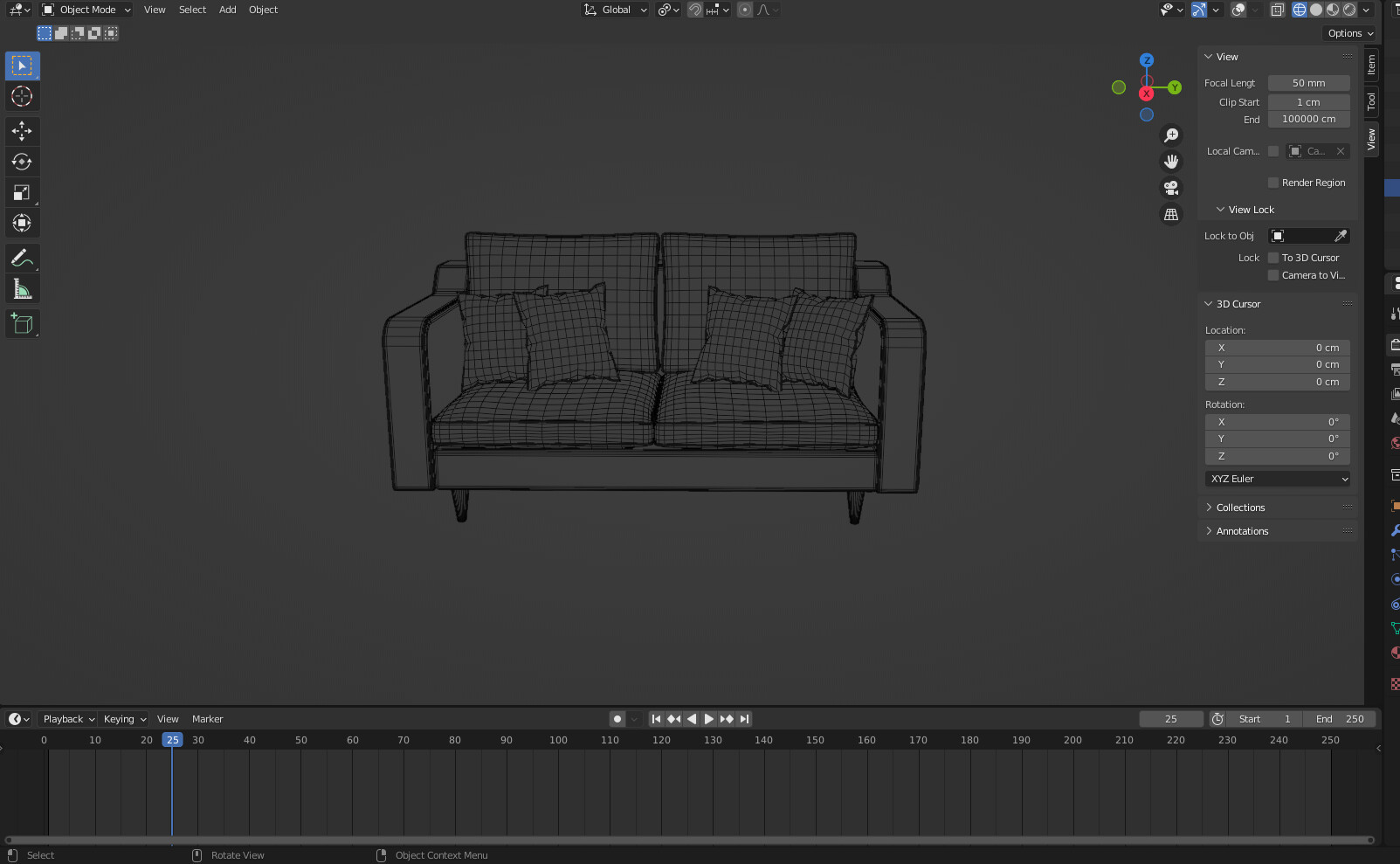Click the Options button
Image resolution: width=1400 pixels, height=864 pixels.
1349,32
